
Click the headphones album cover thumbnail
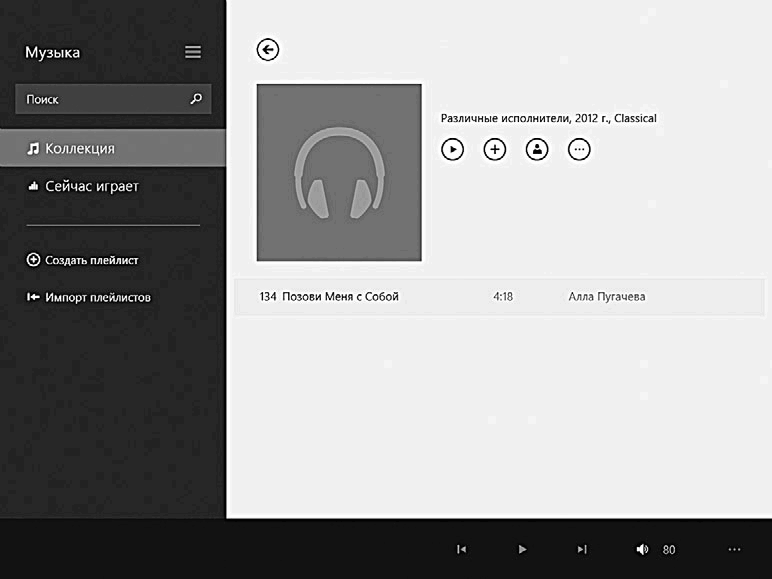(x=339, y=172)
